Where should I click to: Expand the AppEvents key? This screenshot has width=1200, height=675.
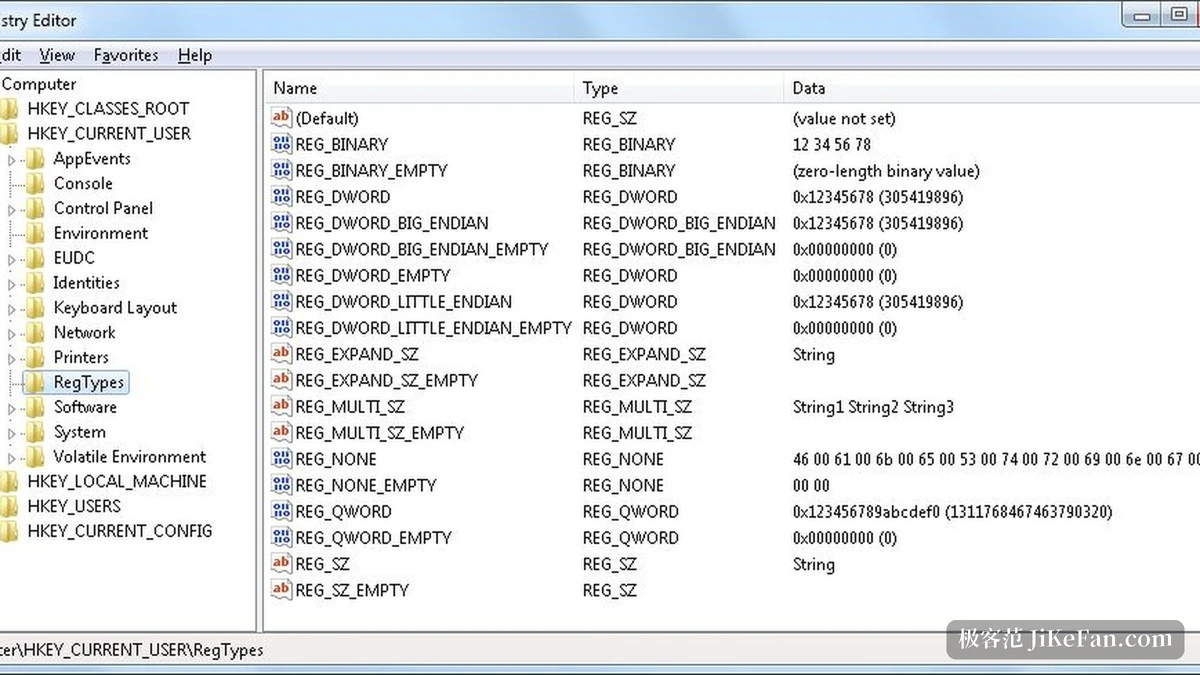(x=12, y=159)
